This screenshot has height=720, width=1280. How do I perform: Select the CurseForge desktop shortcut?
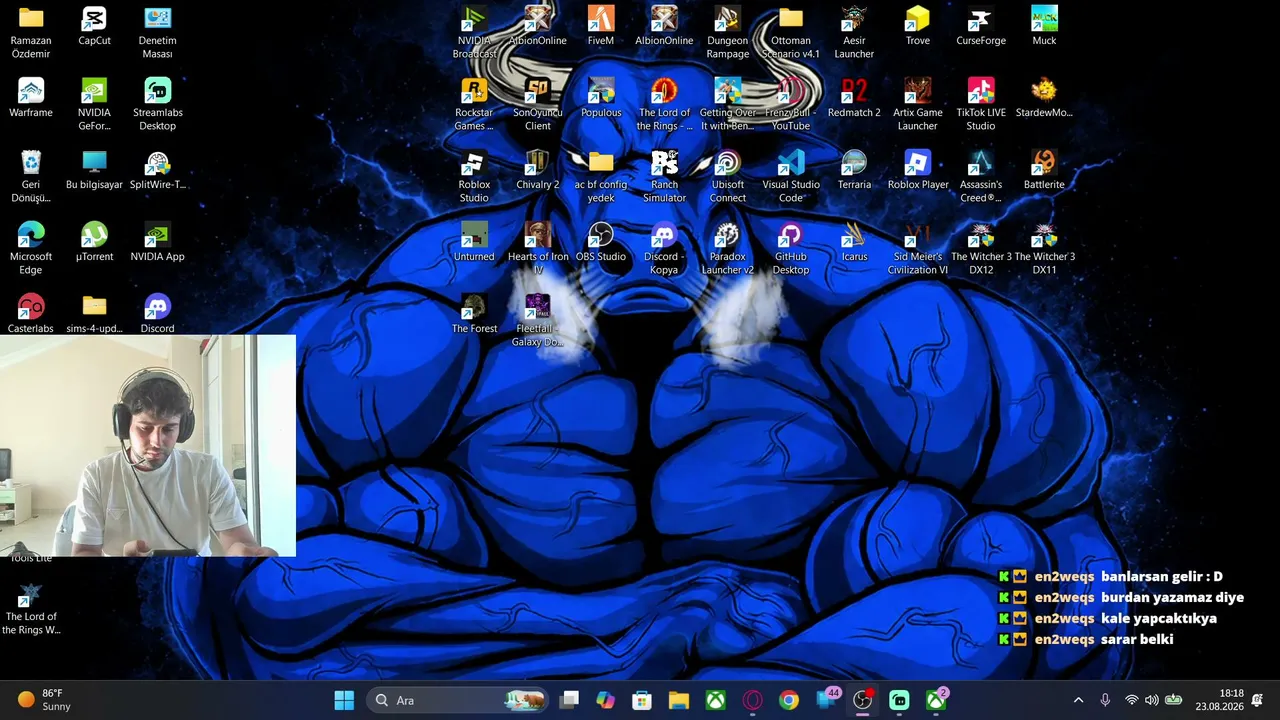tap(981, 27)
